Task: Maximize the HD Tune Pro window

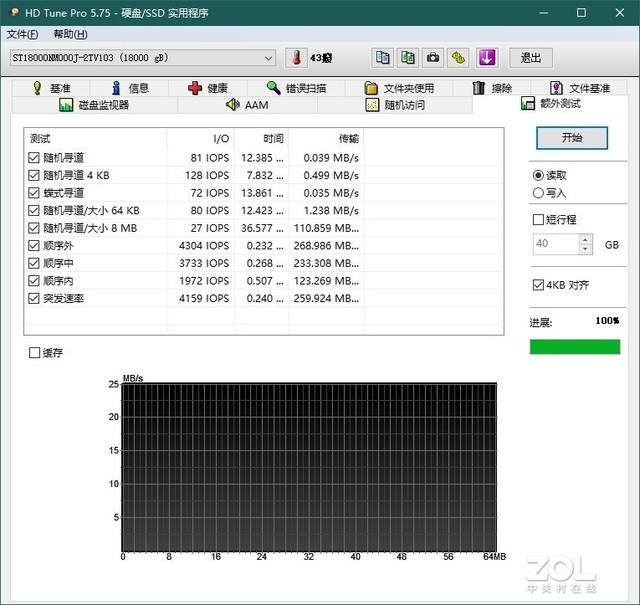Action: coord(581,13)
